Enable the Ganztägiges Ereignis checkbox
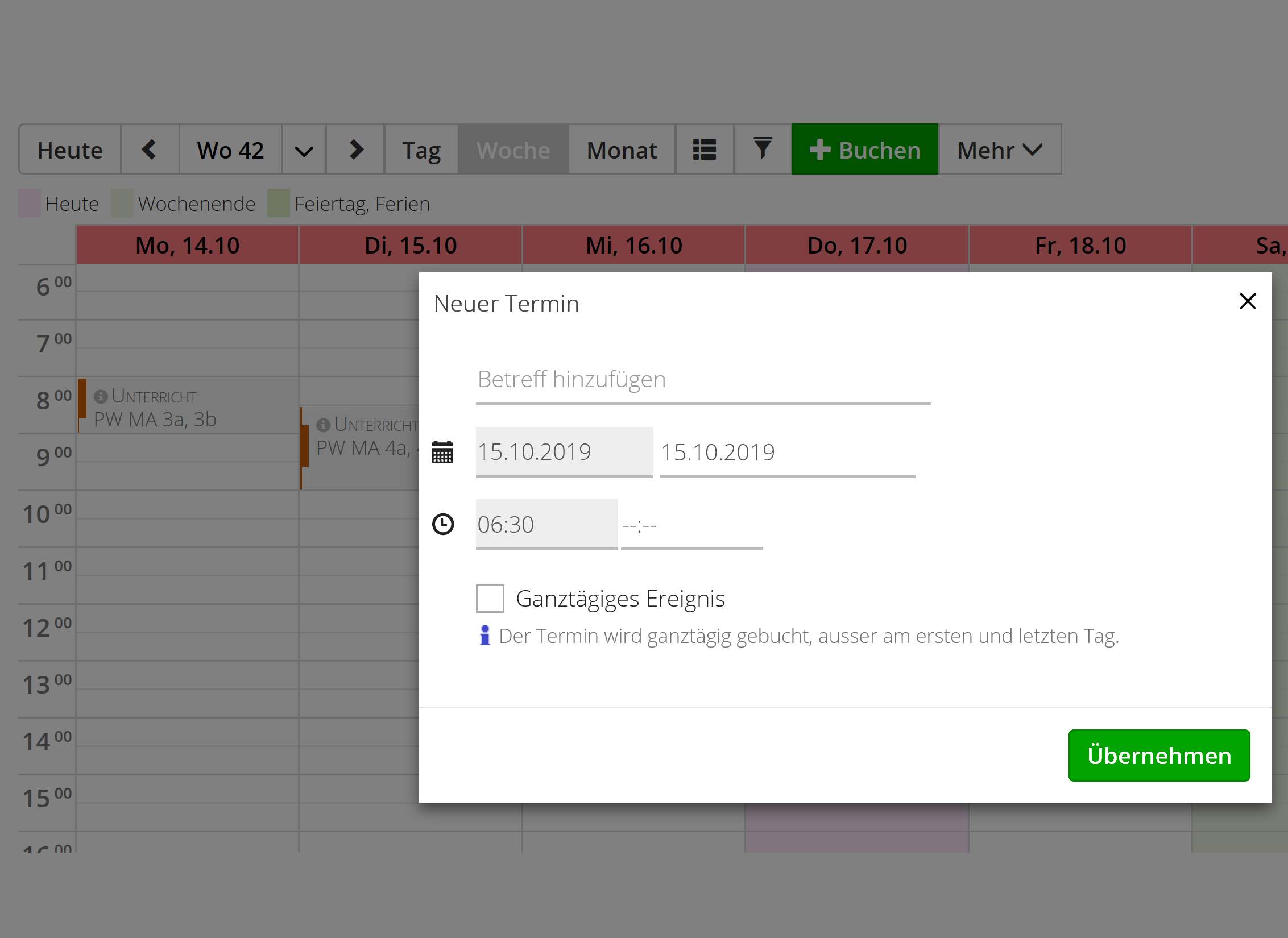The height and width of the screenshot is (938, 1288). click(x=490, y=599)
